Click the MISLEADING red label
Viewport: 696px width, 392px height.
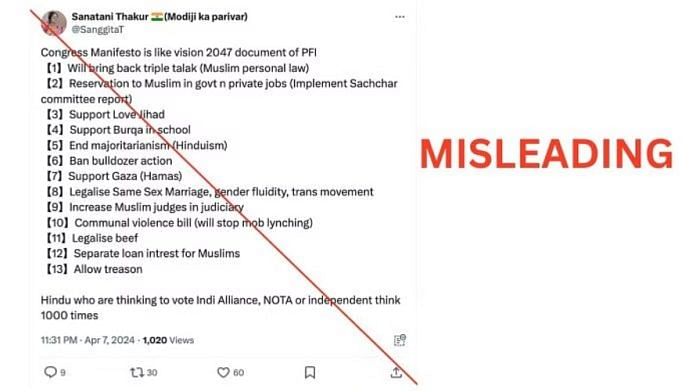(546, 154)
